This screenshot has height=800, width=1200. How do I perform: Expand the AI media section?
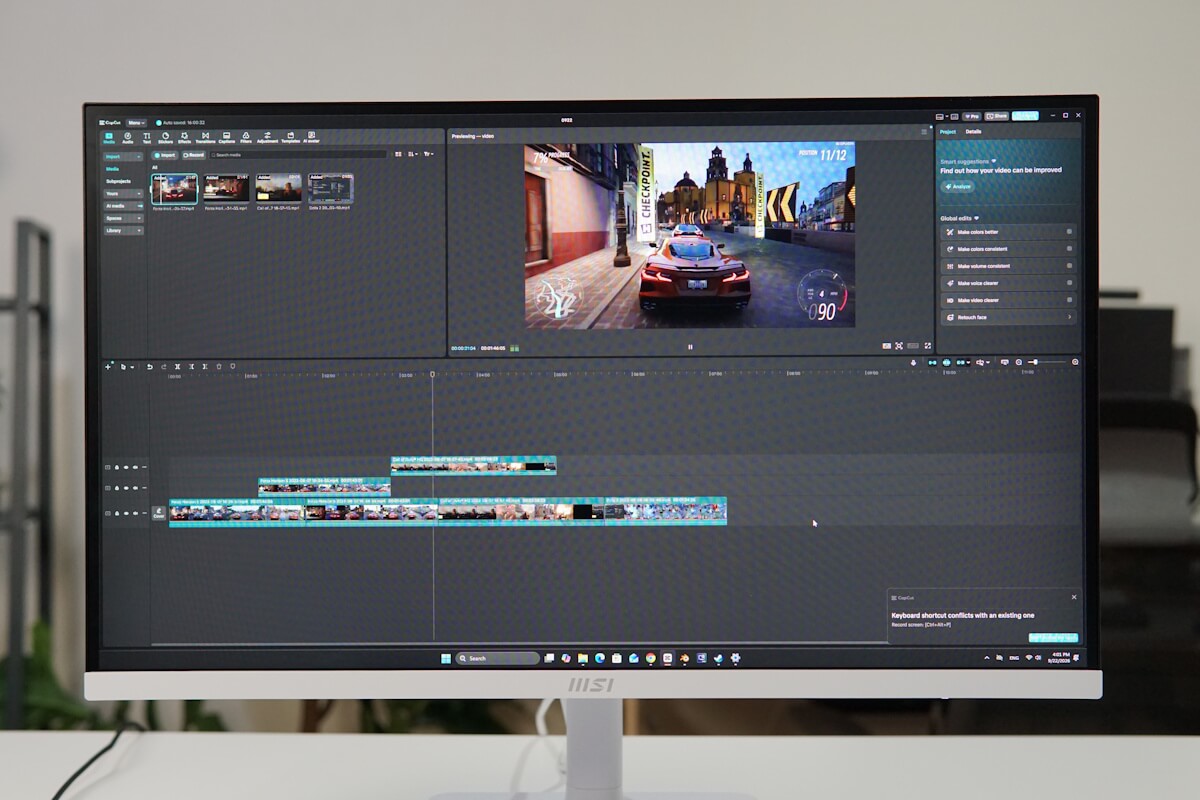[x=123, y=206]
